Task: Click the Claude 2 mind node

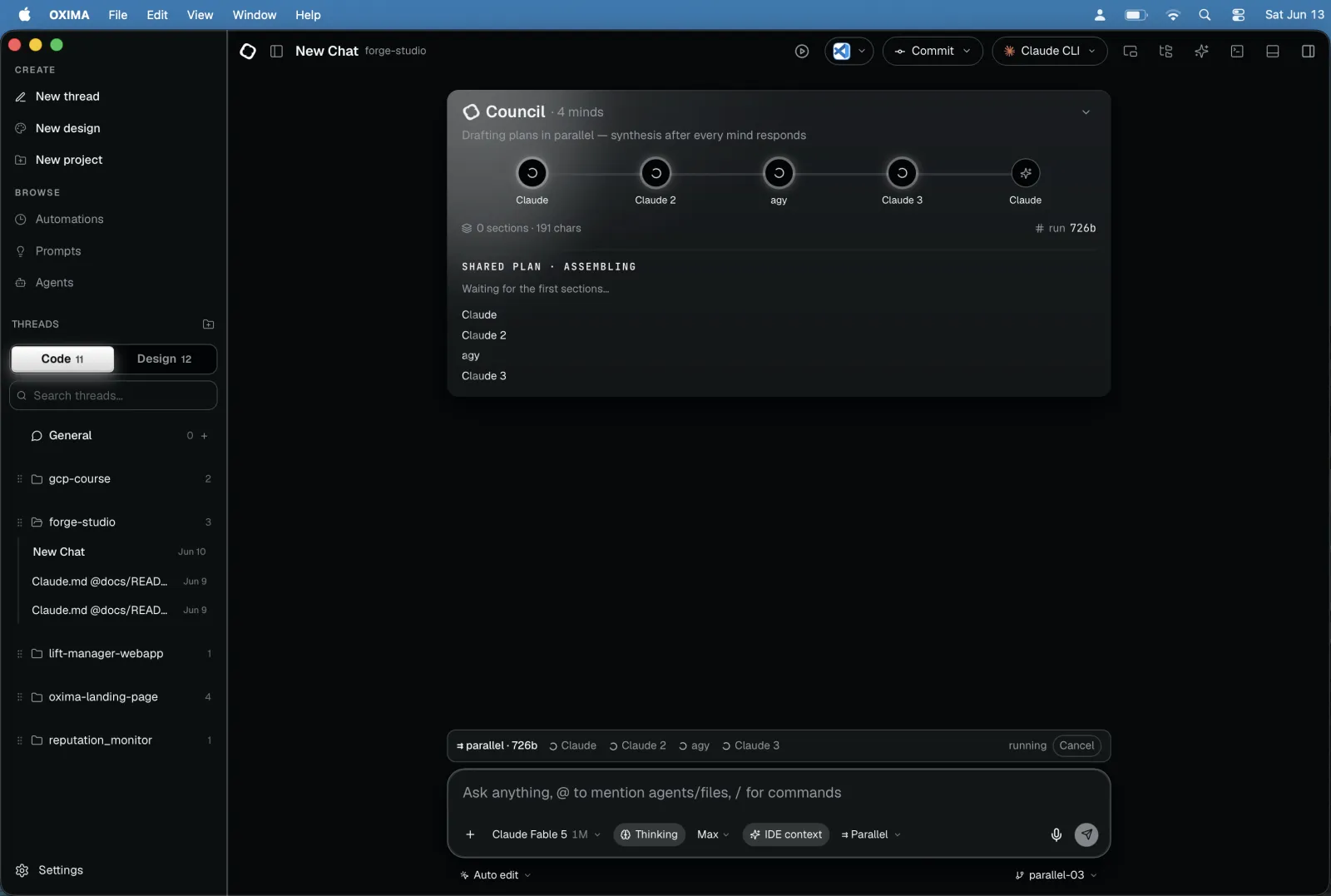Action: click(656, 173)
